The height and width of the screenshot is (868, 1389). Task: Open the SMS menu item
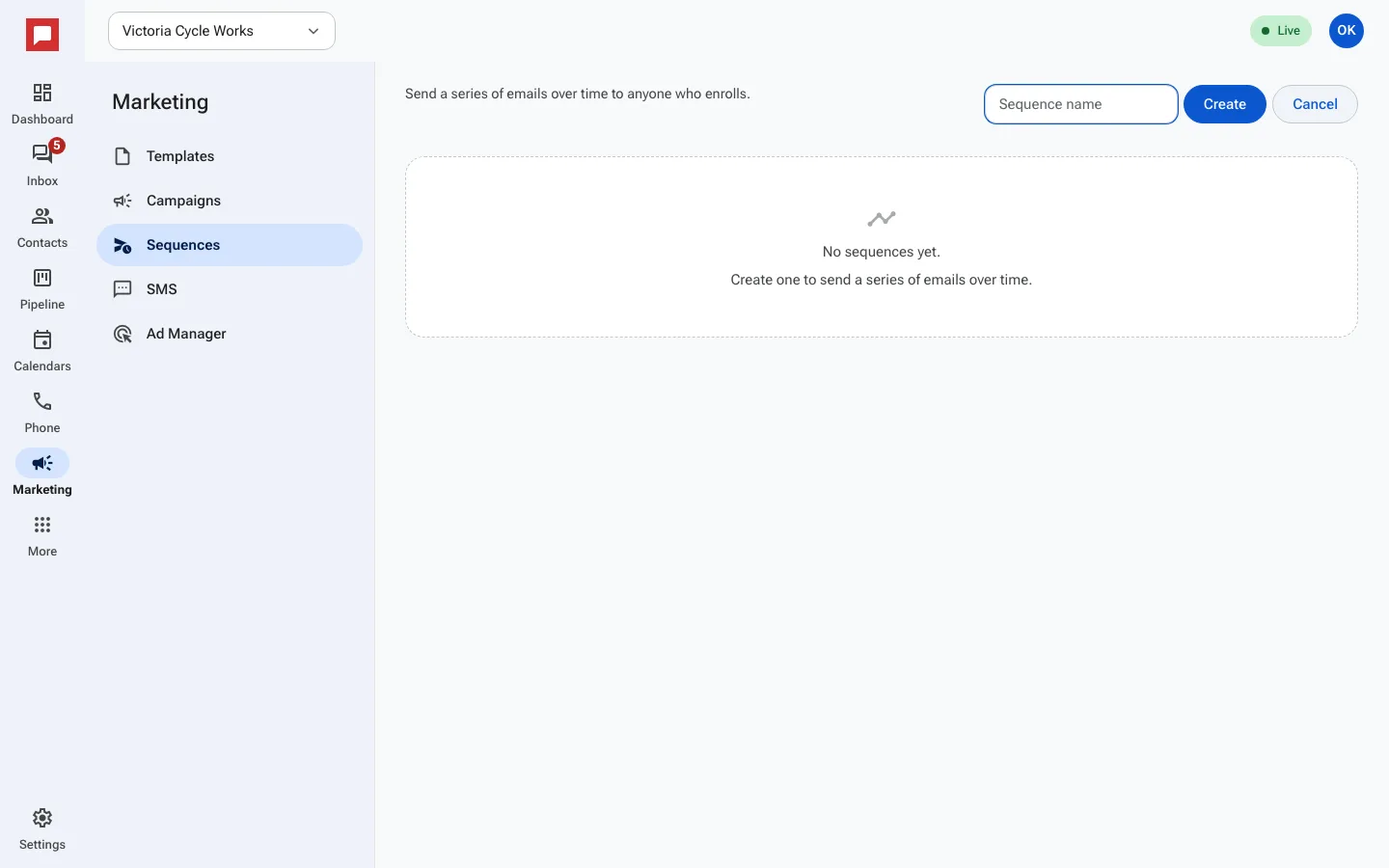(230, 289)
